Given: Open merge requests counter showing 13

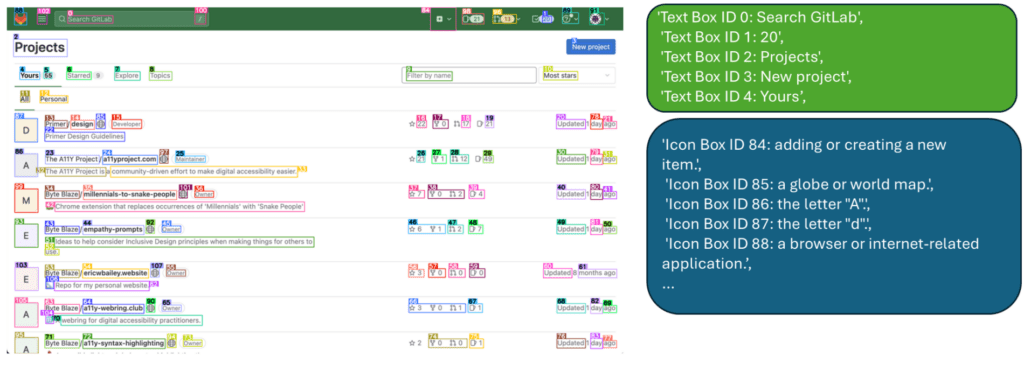Looking at the screenshot, I should coord(505,20).
